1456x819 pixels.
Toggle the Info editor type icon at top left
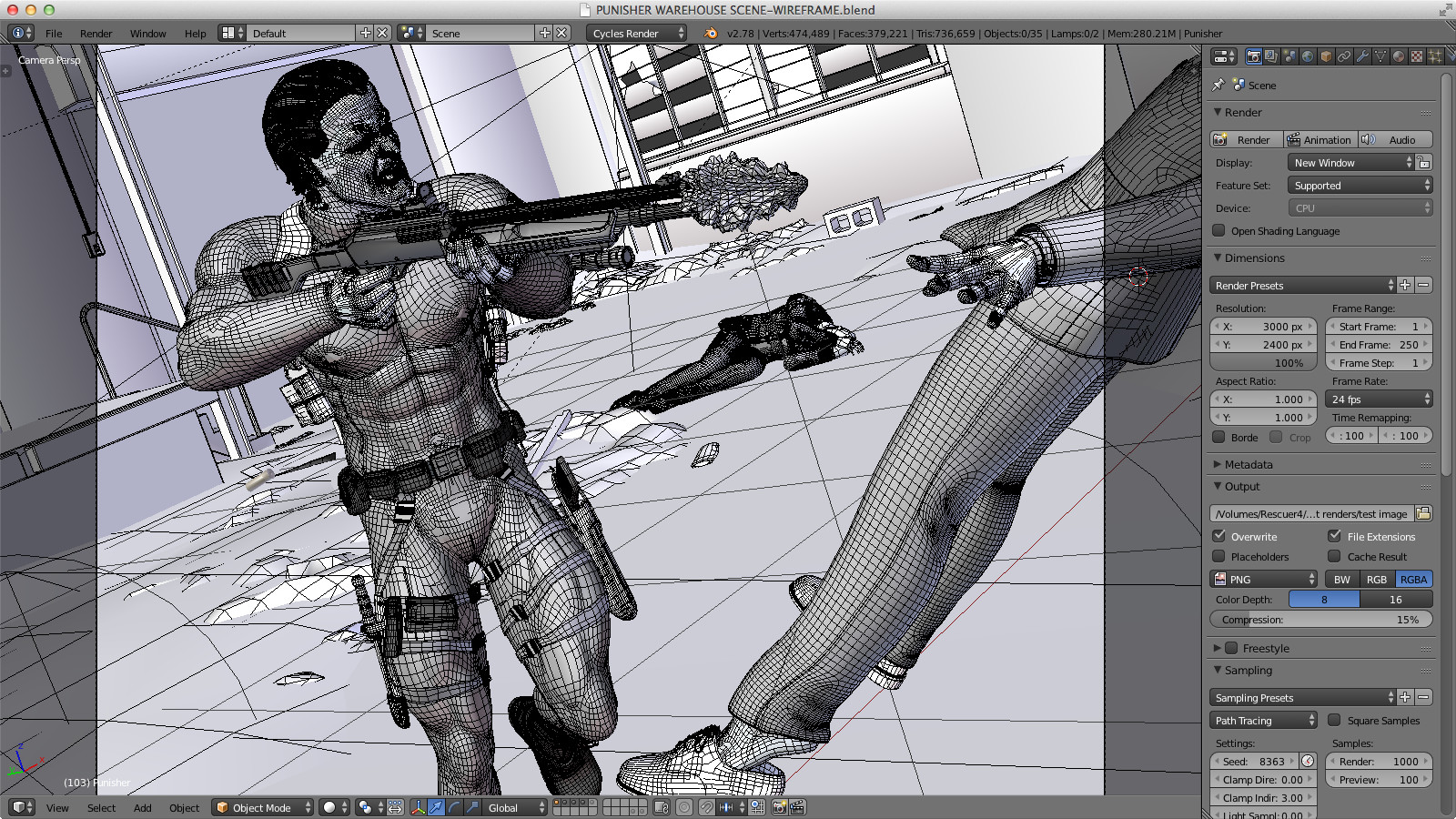tap(22, 33)
